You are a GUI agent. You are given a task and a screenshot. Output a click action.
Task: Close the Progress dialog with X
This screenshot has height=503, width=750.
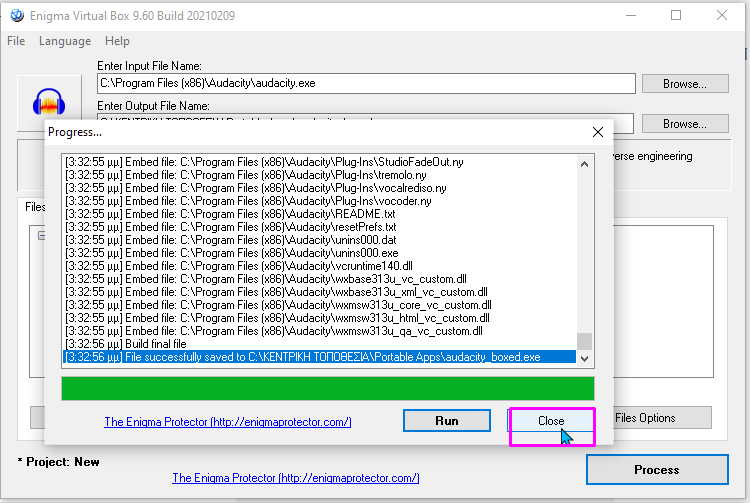tap(598, 132)
